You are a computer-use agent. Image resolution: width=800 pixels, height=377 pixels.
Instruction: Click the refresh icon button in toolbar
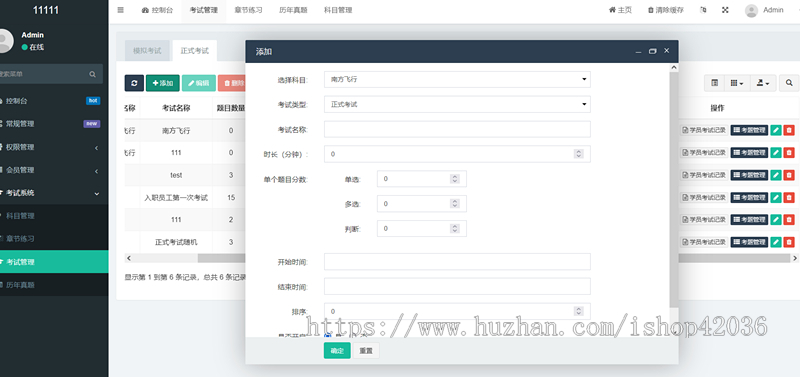tap(134, 83)
